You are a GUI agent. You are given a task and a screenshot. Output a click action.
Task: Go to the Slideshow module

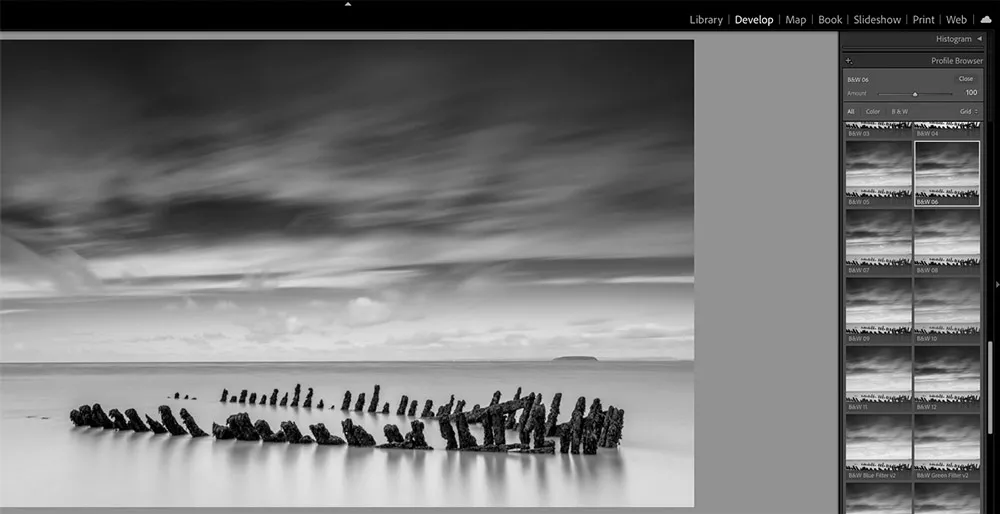pos(877,20)
